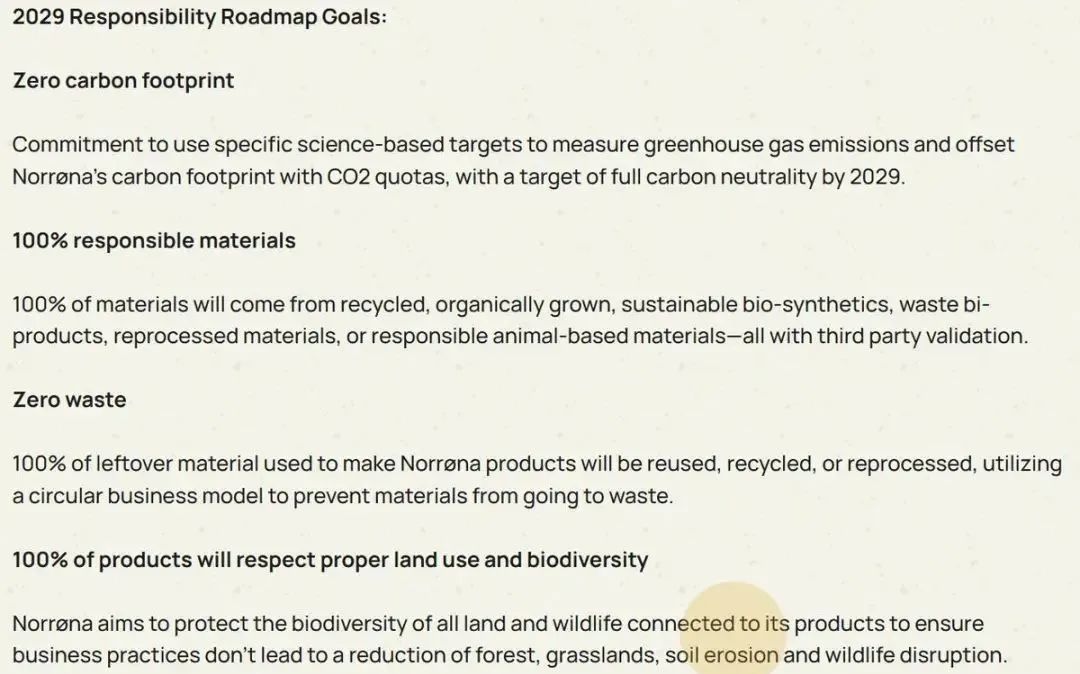Click the land use and biodiversity heading

[x=331, y=560]
